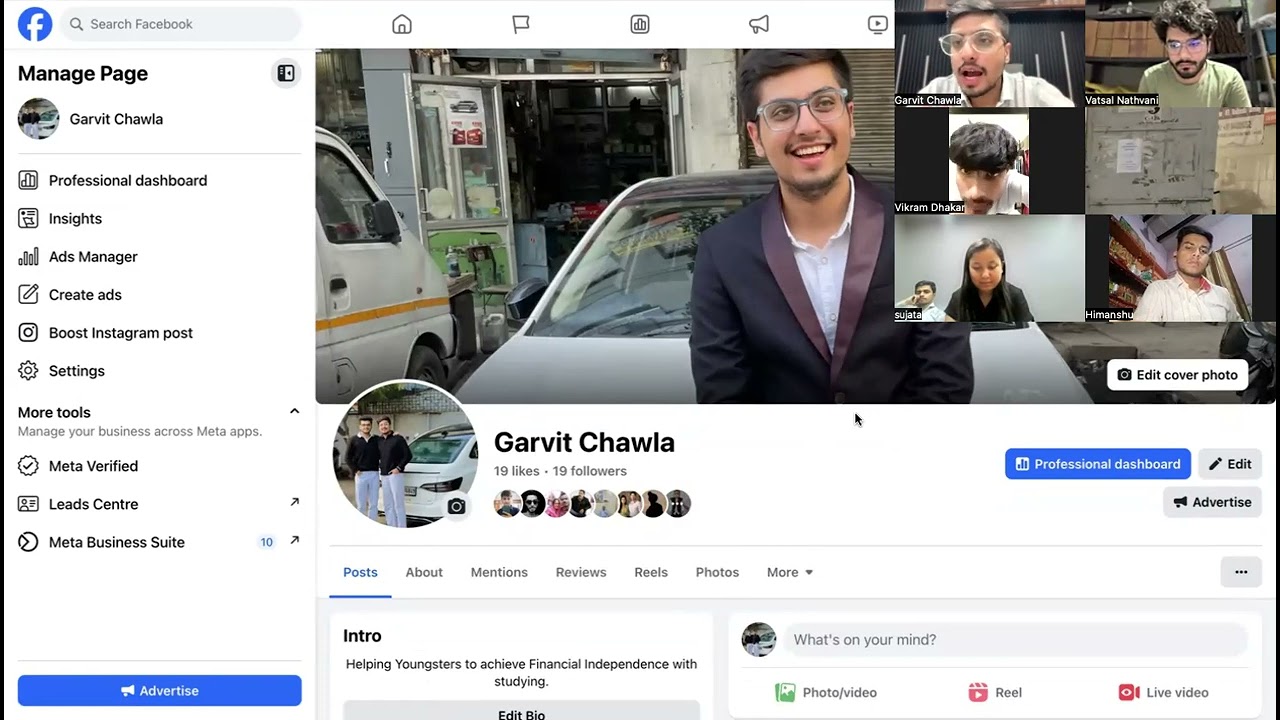Image resolution: width=1280 pixels, height=720 pixels.
Task: Click the blue Advertise button in sidebar
Action: coord(160,691)
